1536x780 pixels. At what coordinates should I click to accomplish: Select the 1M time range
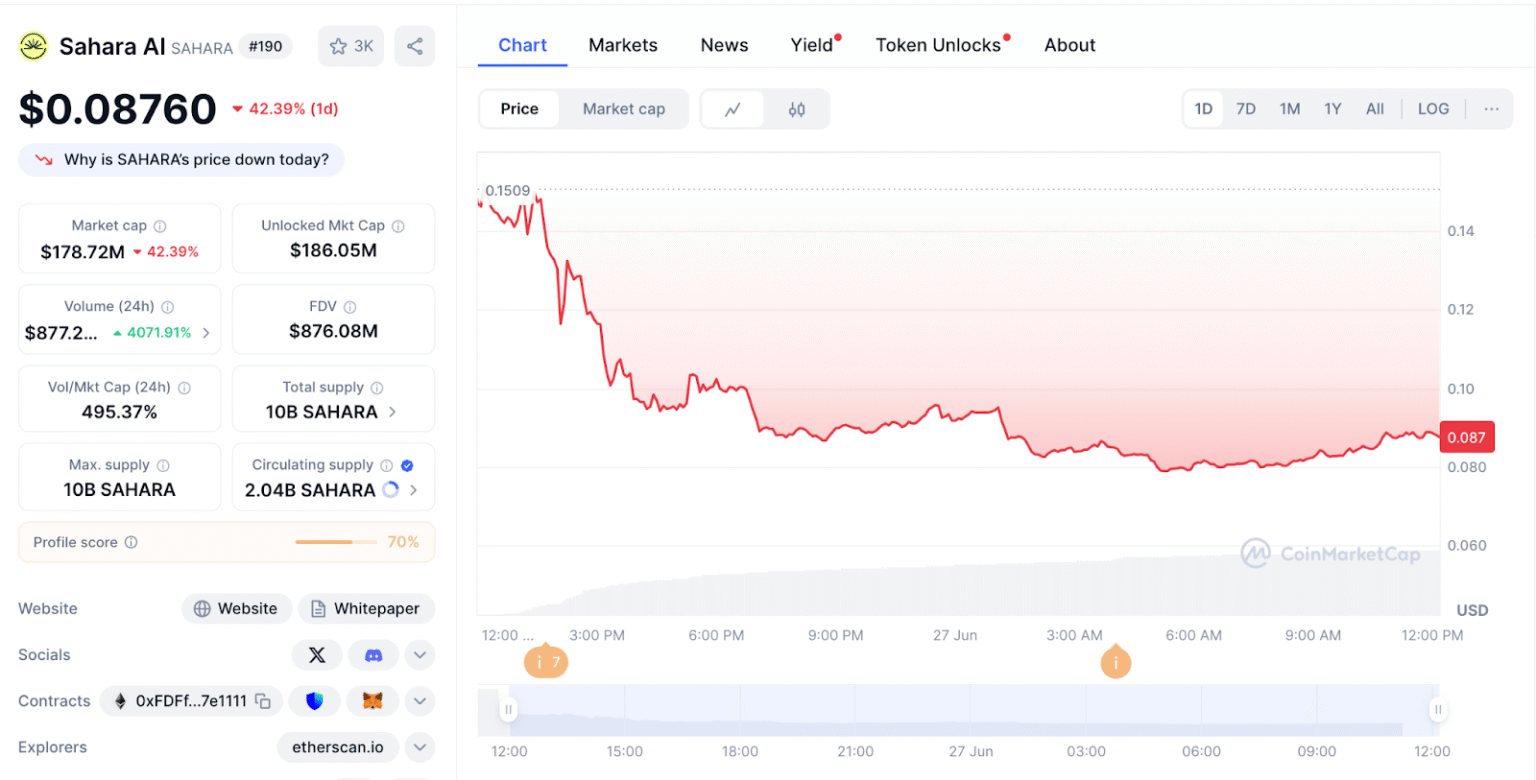tap(1290, 109)
